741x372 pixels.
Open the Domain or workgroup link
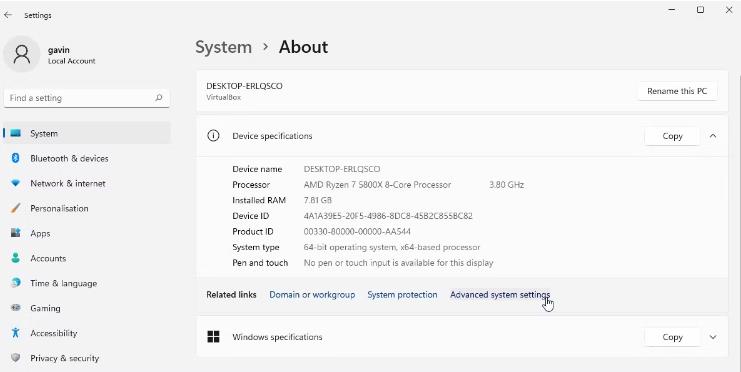(312, 294)
